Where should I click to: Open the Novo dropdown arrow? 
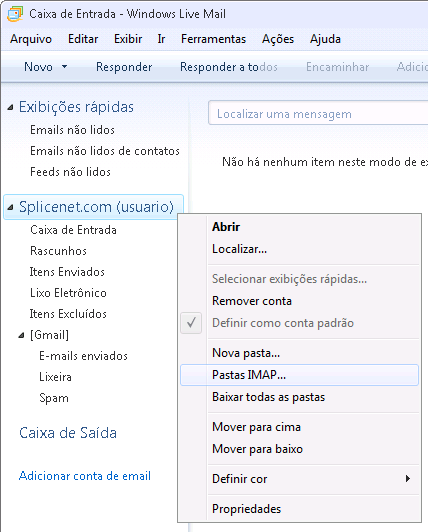pos(64,67)
